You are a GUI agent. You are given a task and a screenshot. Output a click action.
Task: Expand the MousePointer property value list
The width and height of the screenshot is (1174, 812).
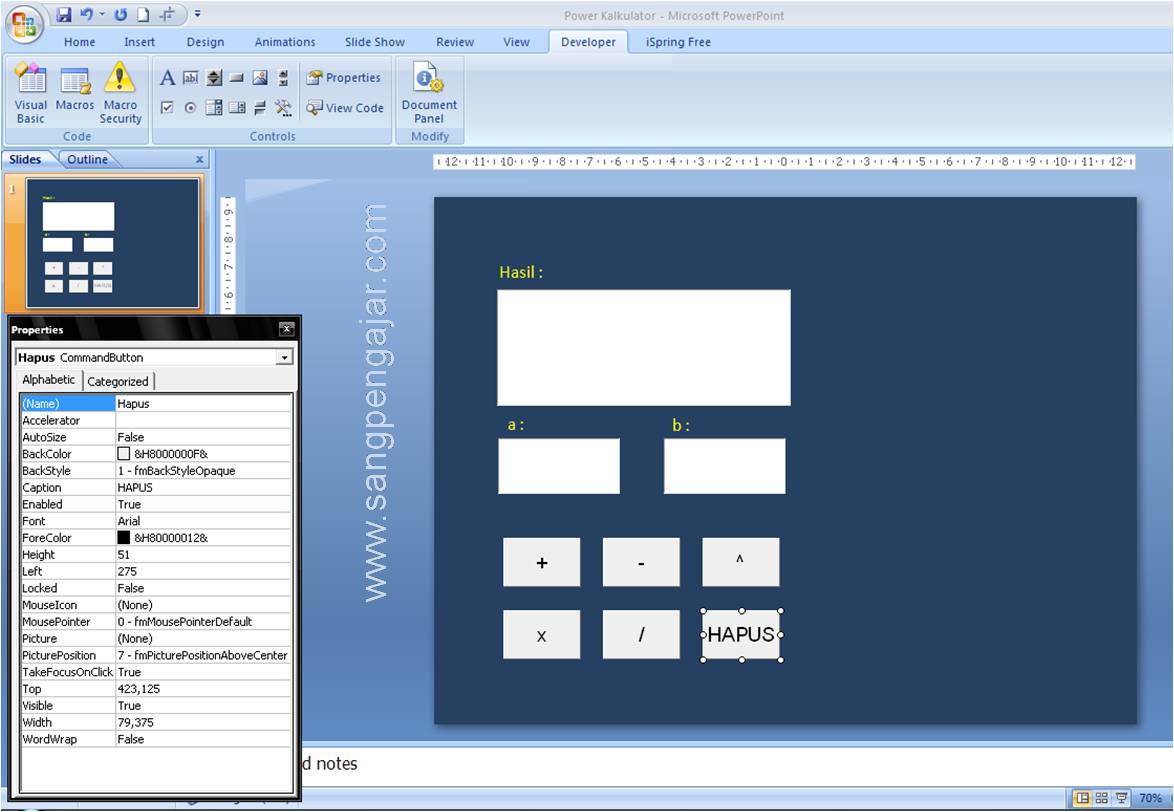(x=285, y=621)
